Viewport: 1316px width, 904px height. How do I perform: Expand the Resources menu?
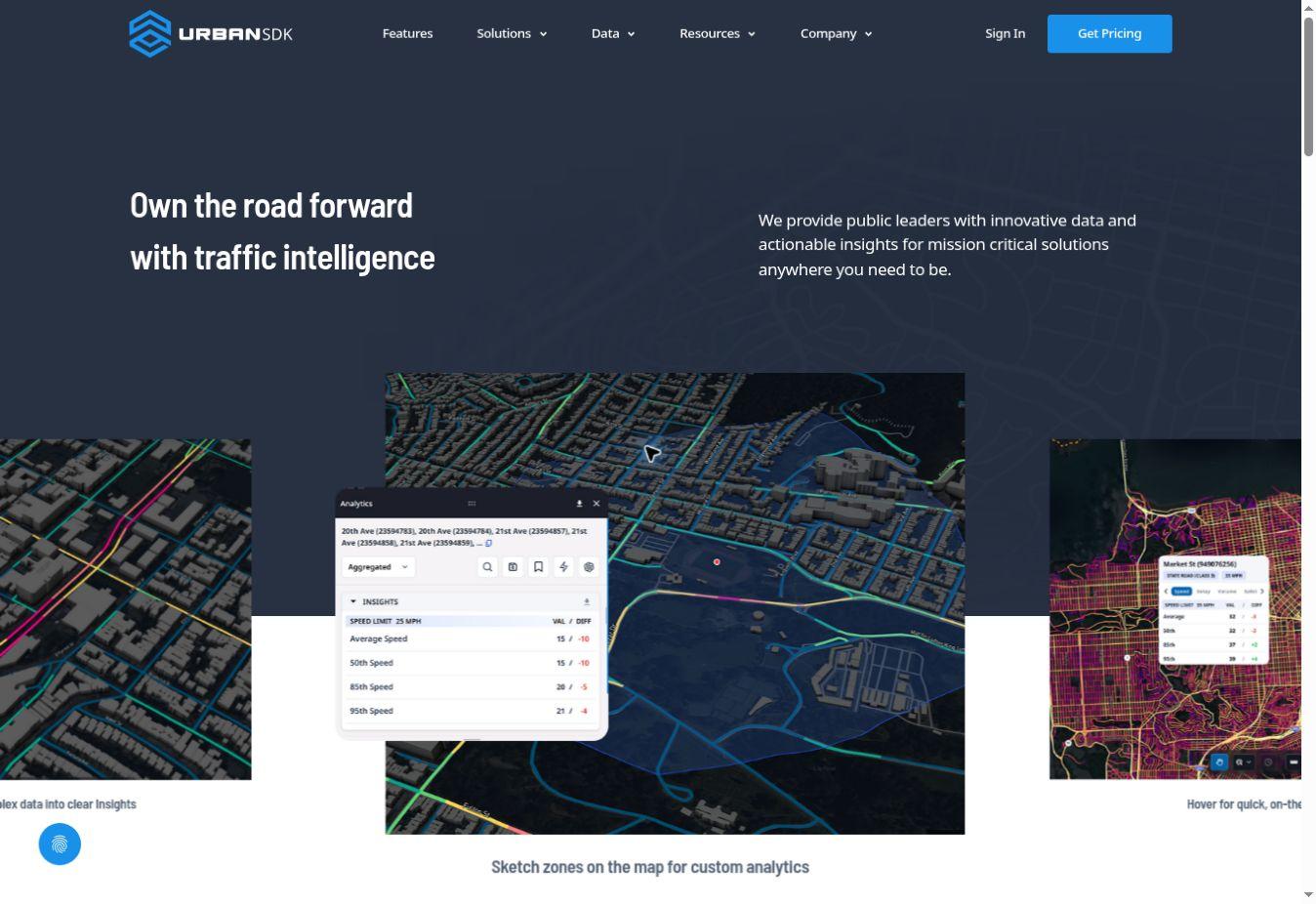click(718, 33)
